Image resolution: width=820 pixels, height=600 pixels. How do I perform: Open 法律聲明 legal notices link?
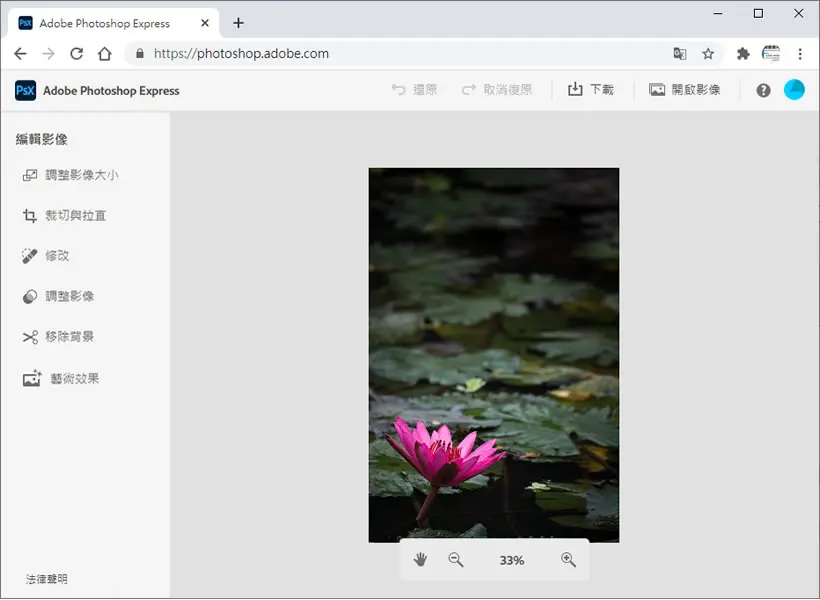coord(47,579)
